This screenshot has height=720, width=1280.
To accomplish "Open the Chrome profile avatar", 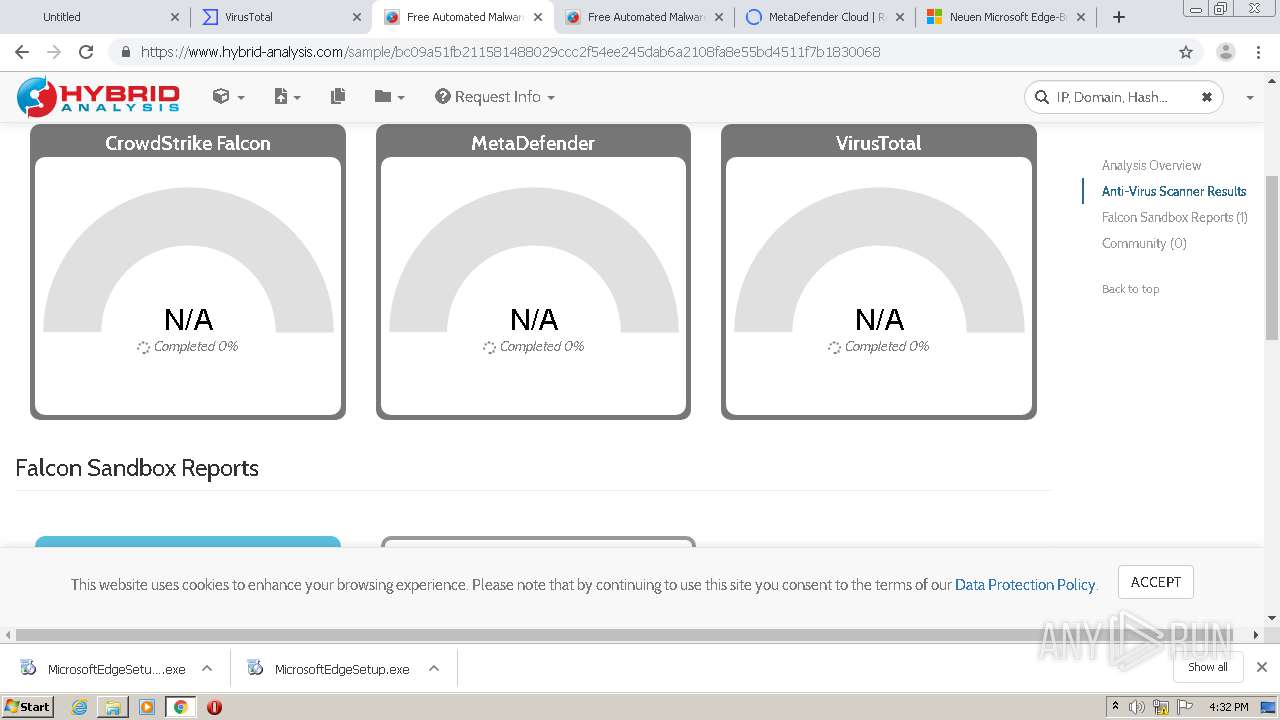I will (x=1225, y=52).
